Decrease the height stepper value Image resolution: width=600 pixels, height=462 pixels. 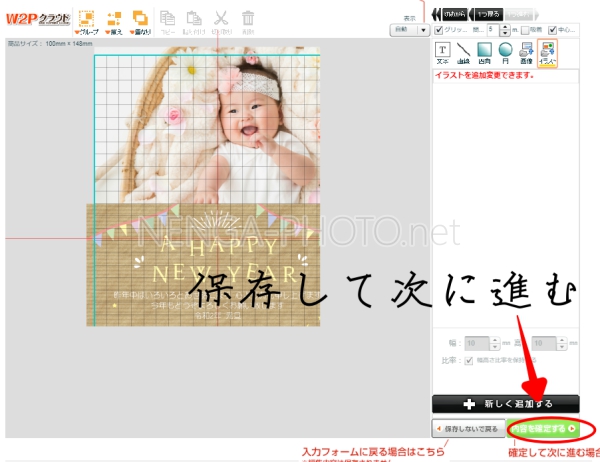point(562,347)
